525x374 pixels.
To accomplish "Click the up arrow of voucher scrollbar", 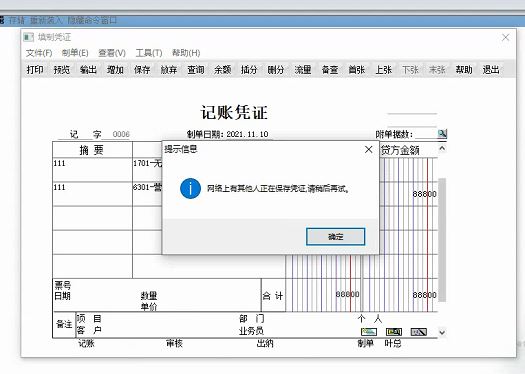I will (x=442, y=148).
